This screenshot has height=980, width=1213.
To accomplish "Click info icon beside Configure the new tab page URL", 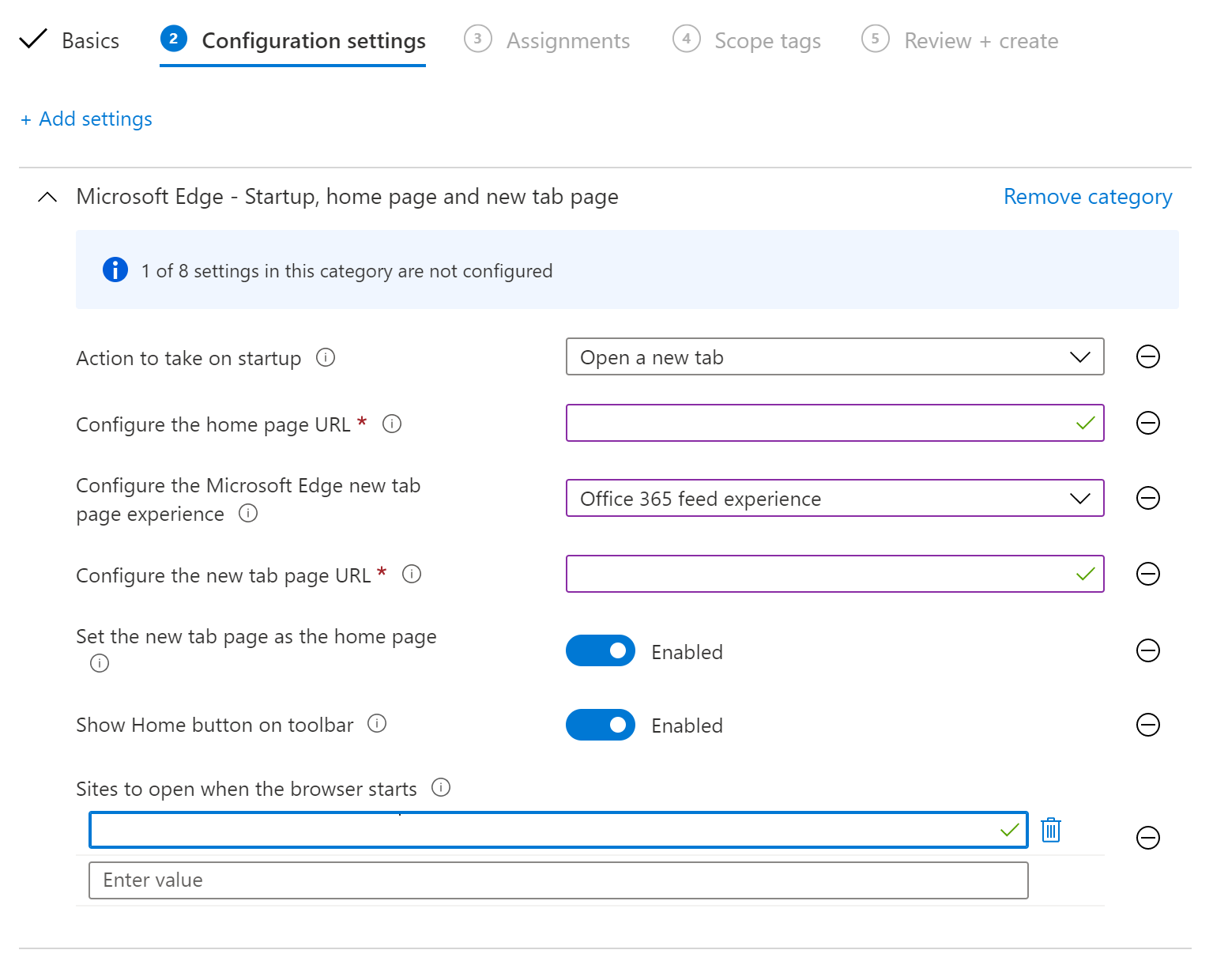I will coord(412,574).
